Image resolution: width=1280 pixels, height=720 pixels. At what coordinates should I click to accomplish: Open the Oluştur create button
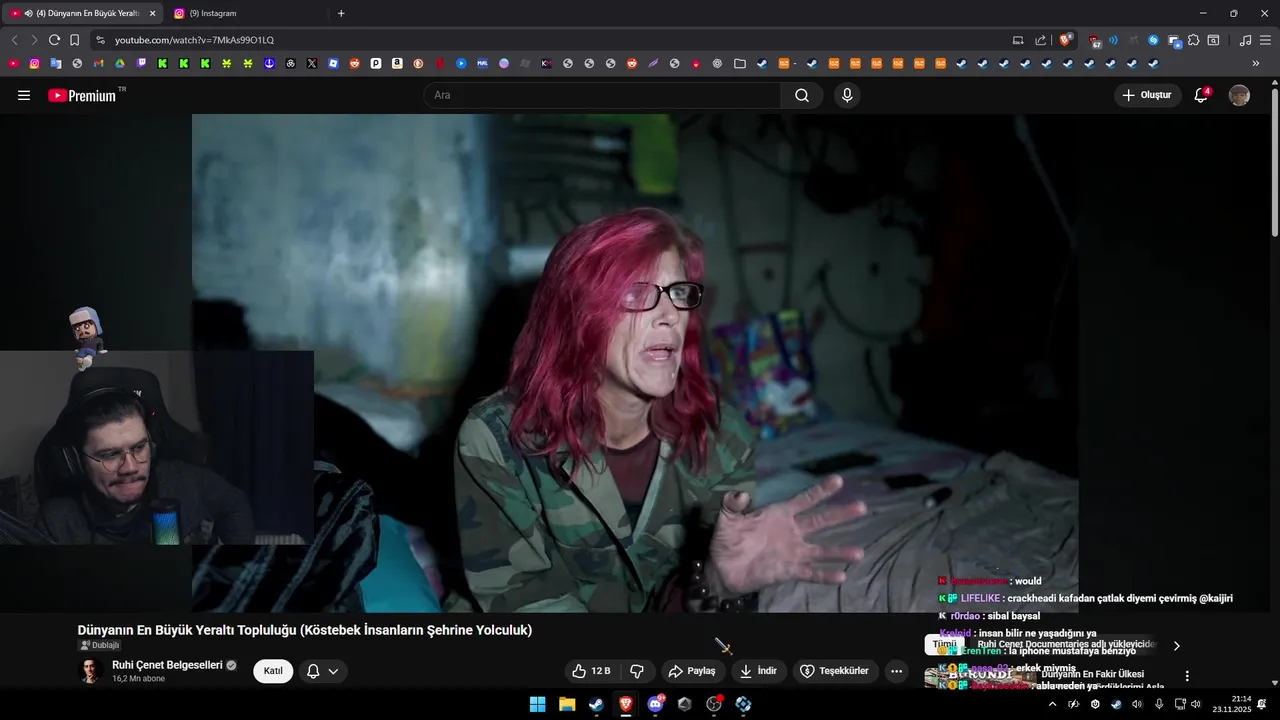(1147, 95)
